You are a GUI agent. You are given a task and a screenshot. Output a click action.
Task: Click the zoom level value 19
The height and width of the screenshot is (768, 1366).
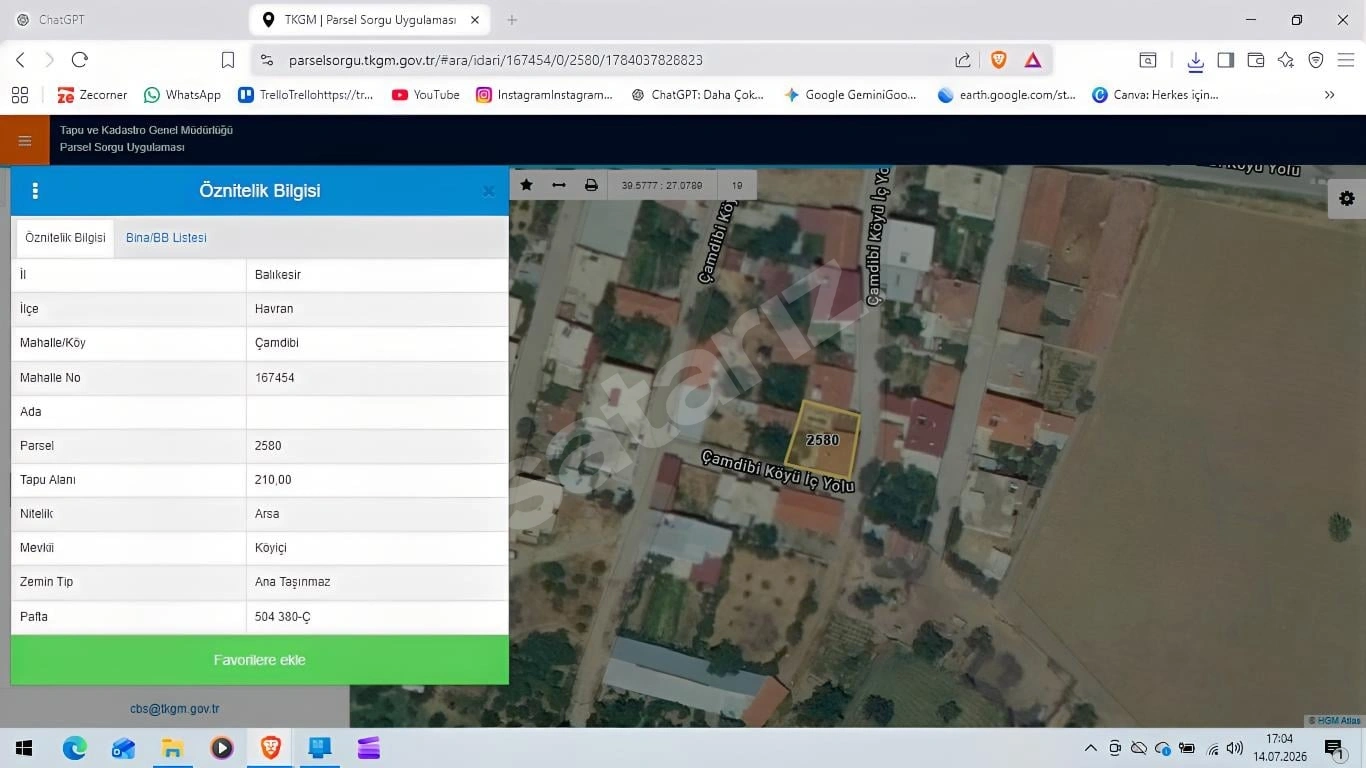point(737,185)
